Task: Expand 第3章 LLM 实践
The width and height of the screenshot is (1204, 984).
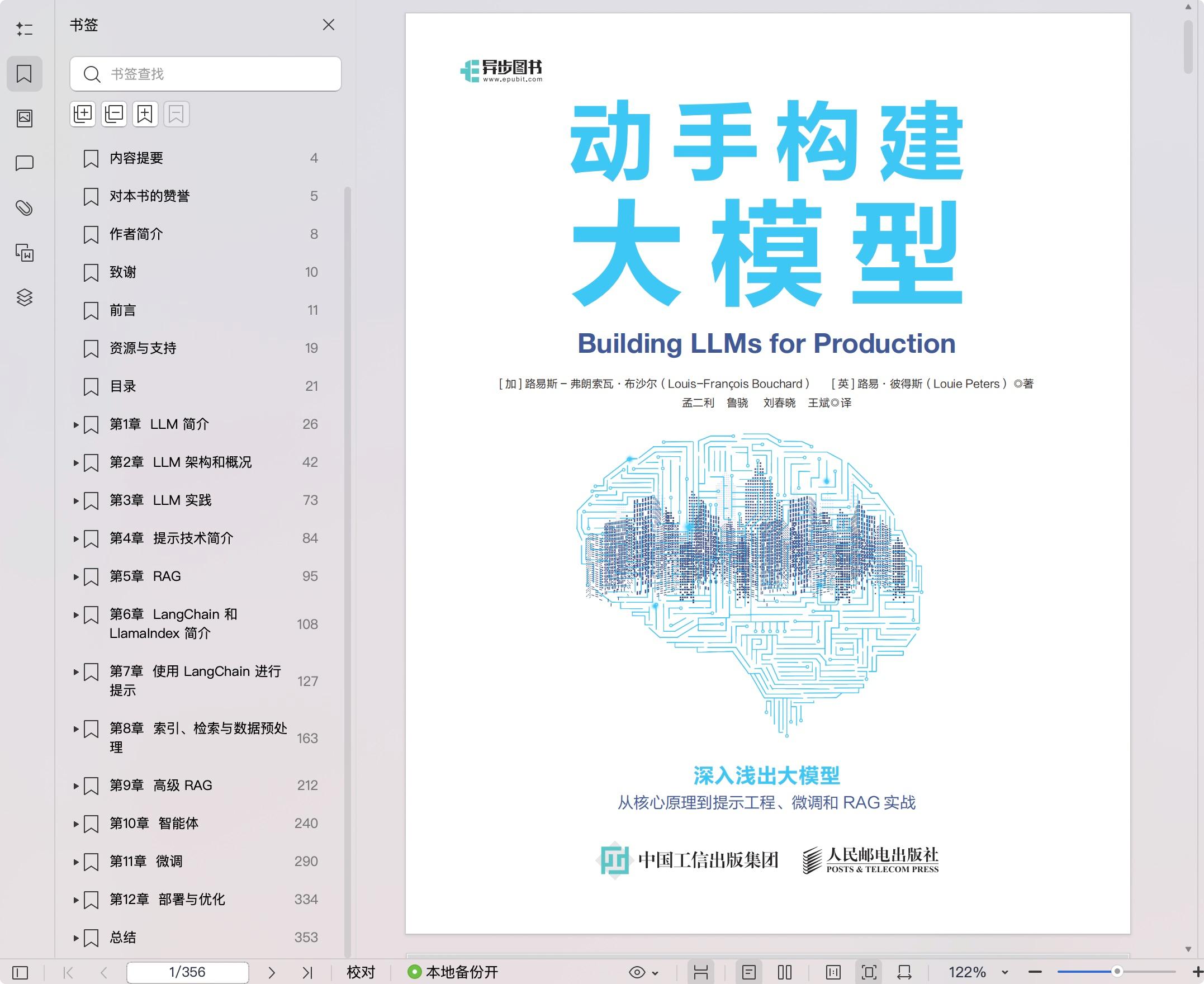Action: point(76,500)
